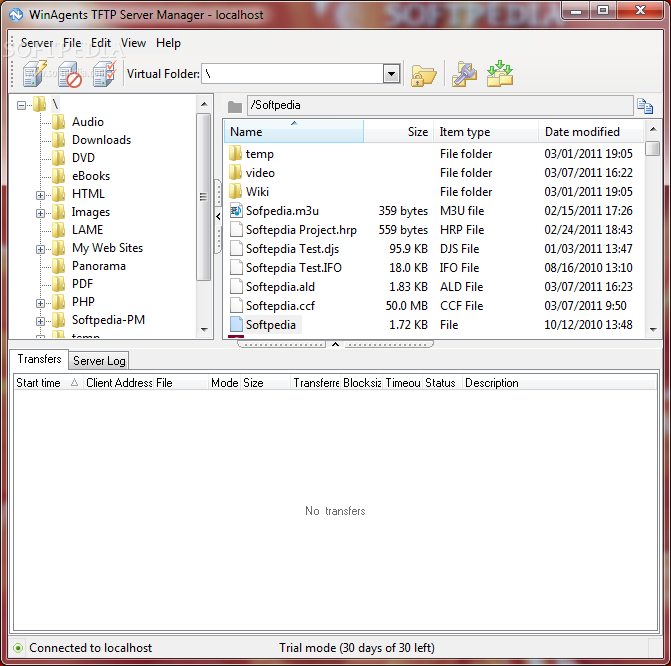Image resolution: width=671 pixels, height=666 pixels.
Task: Open the Edit menu
Action: point(101,43)
